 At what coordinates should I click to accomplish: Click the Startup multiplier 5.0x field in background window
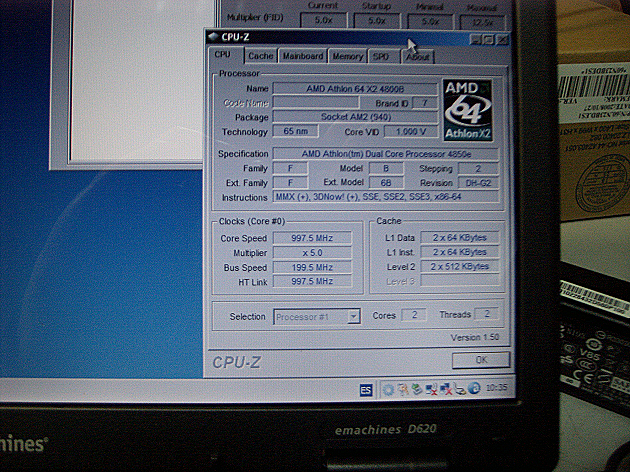(376, 20)
